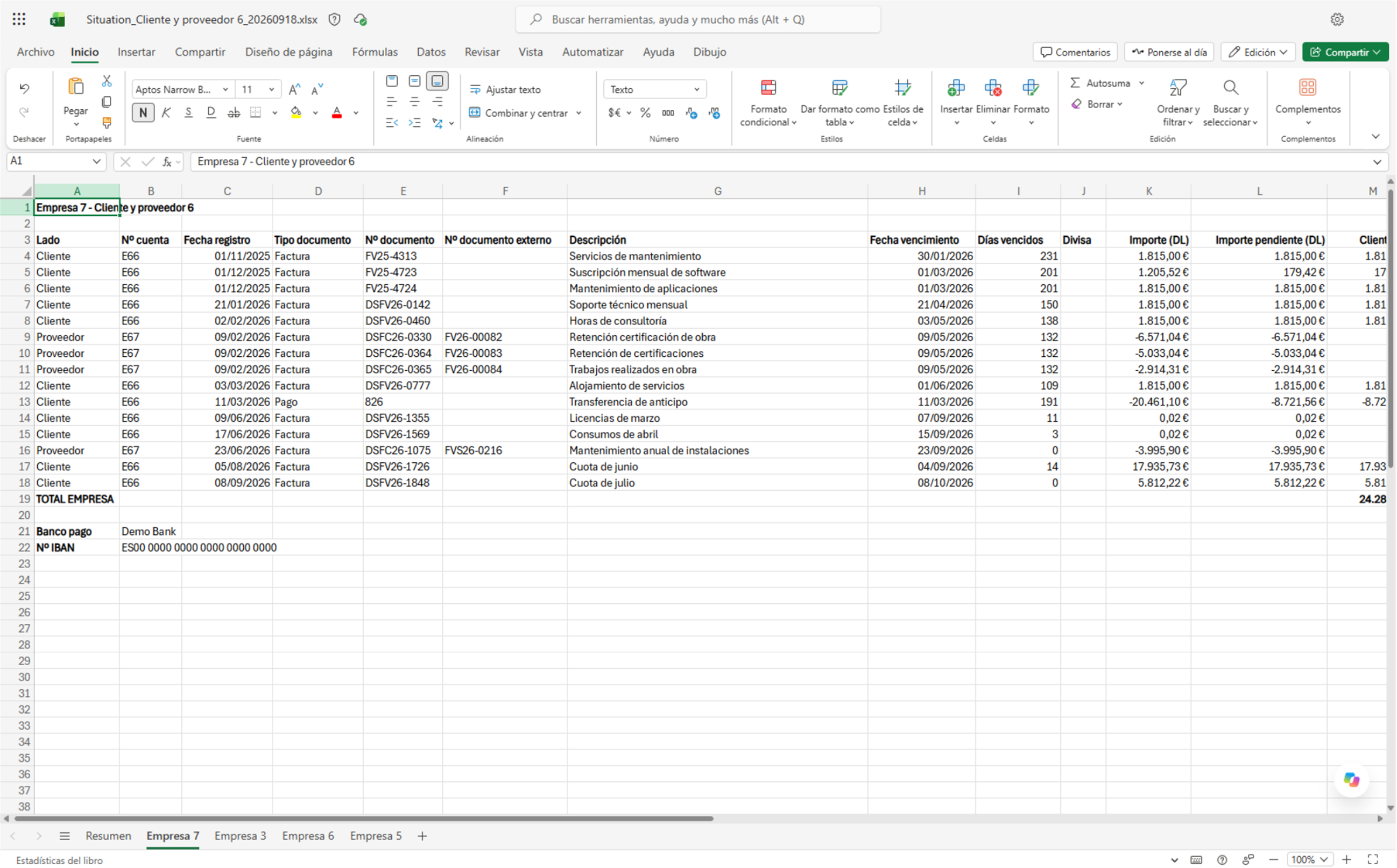1397x868 pixels.
Task: Open the Archivo menu
Action: click(x=36, y=52)
